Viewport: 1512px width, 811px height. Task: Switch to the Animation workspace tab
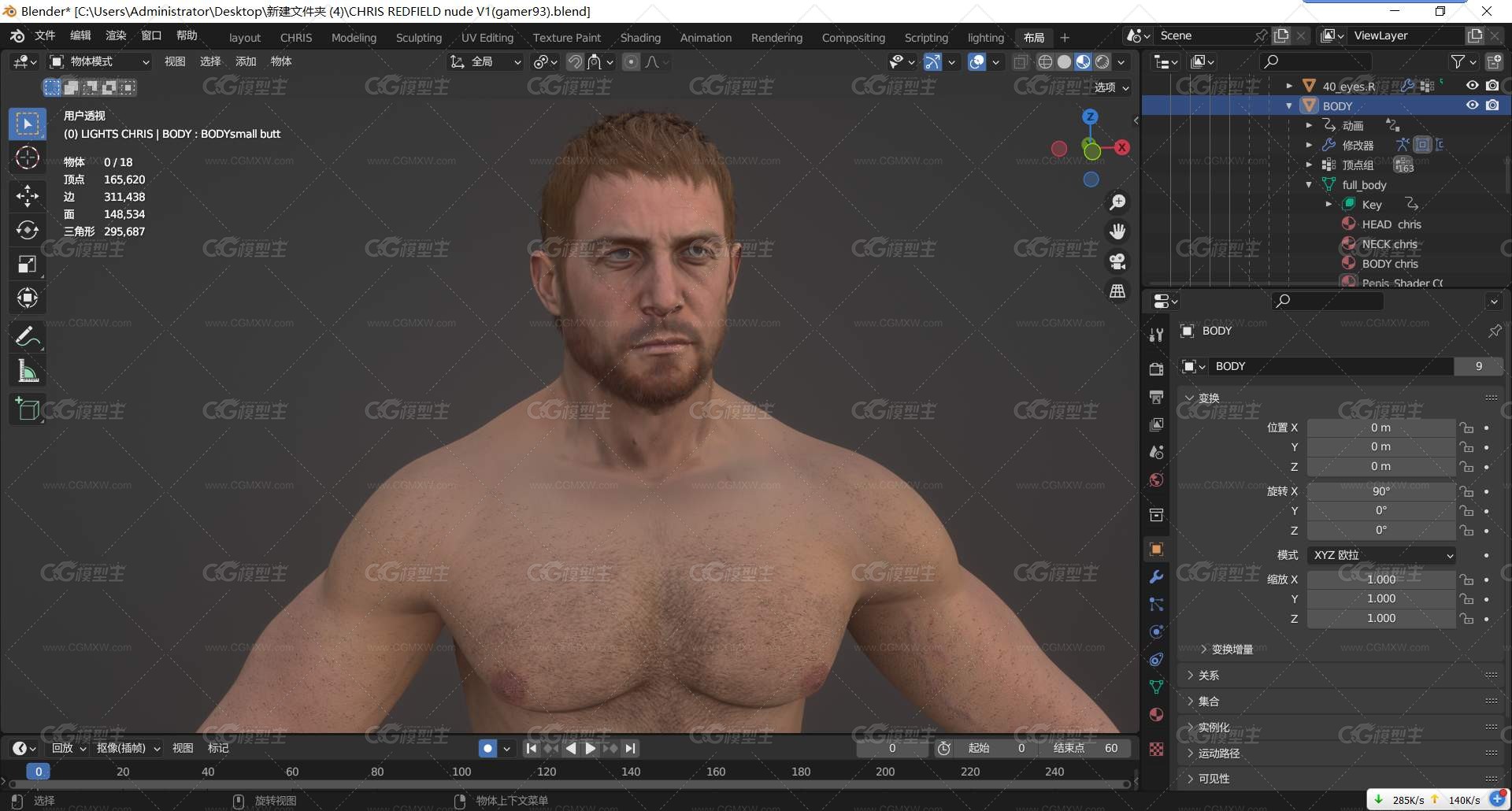pyautogui.click(x=706, y=38)
